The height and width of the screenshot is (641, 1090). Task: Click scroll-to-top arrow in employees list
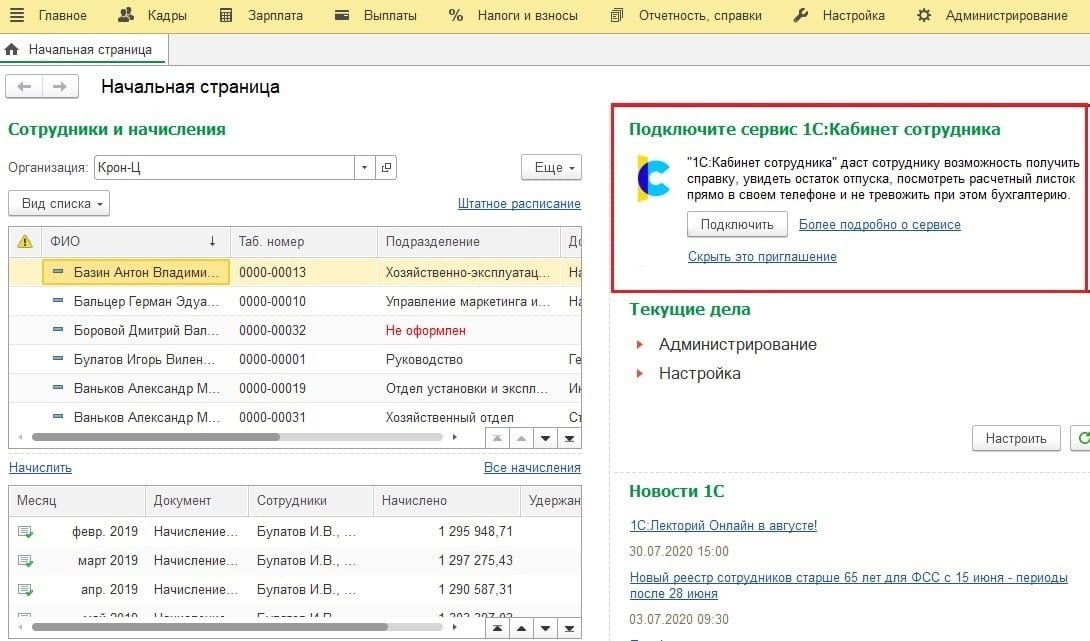497,437
